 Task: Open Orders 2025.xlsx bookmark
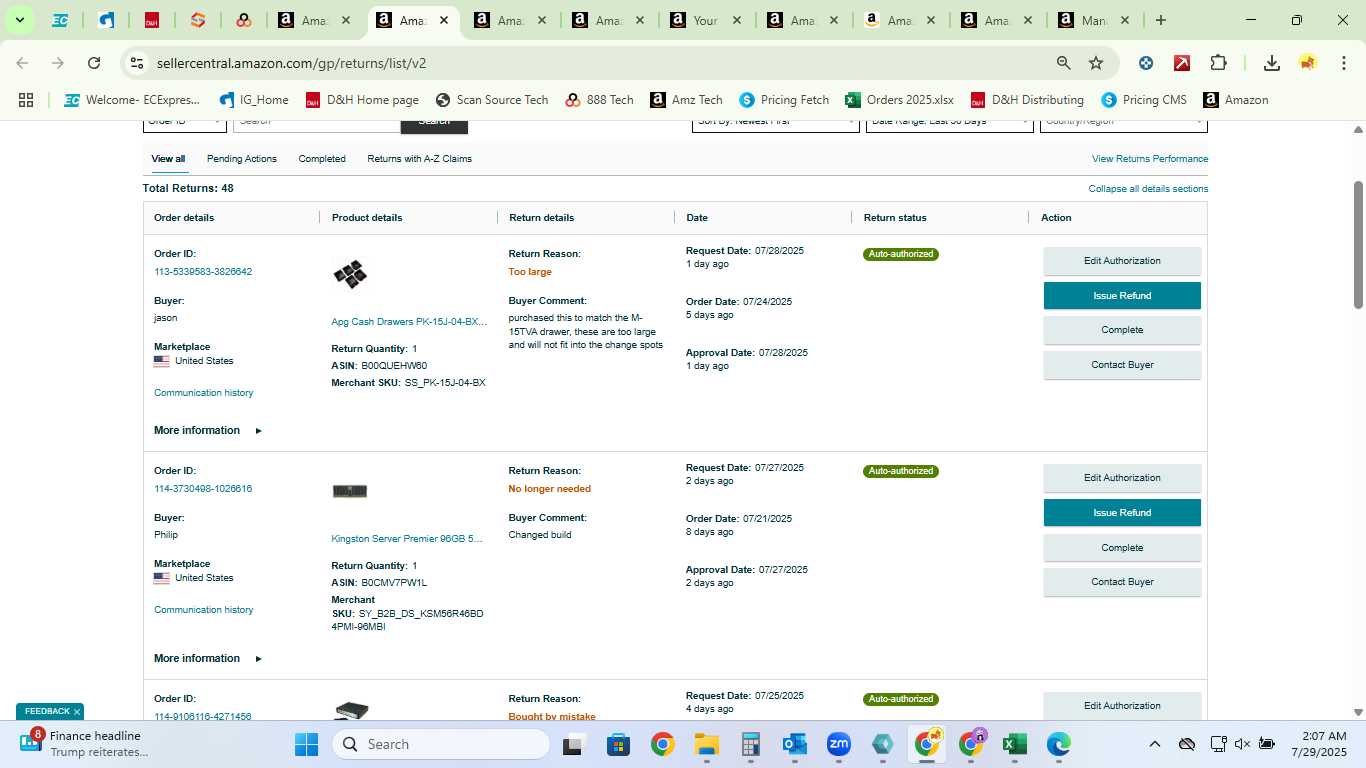pyautogui.click(x=899, y=100)
